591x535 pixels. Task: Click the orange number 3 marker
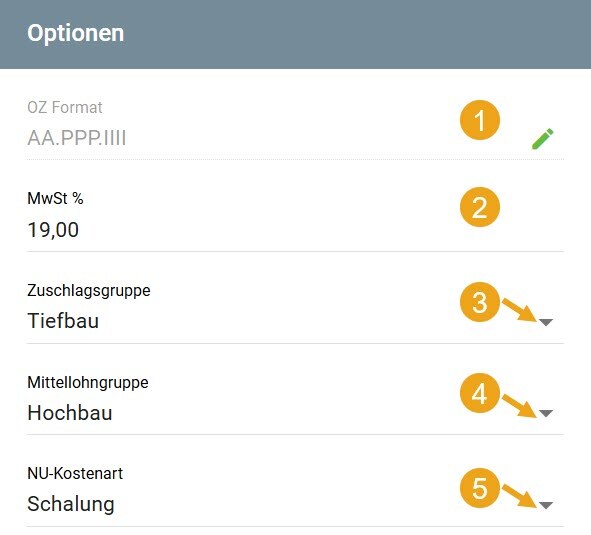tap(480, 302)
